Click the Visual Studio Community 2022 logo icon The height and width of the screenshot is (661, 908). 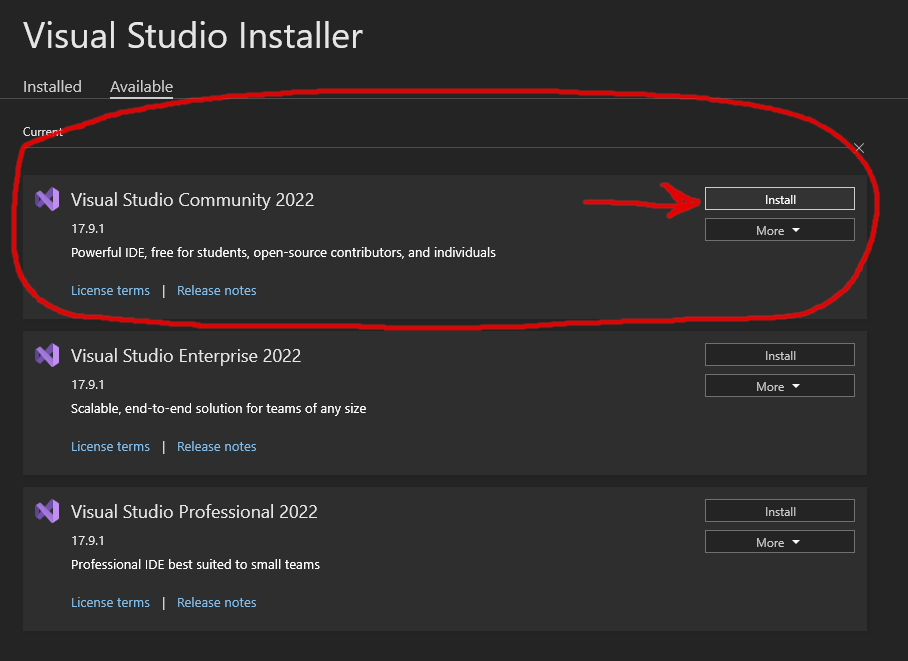click(47, 199)
